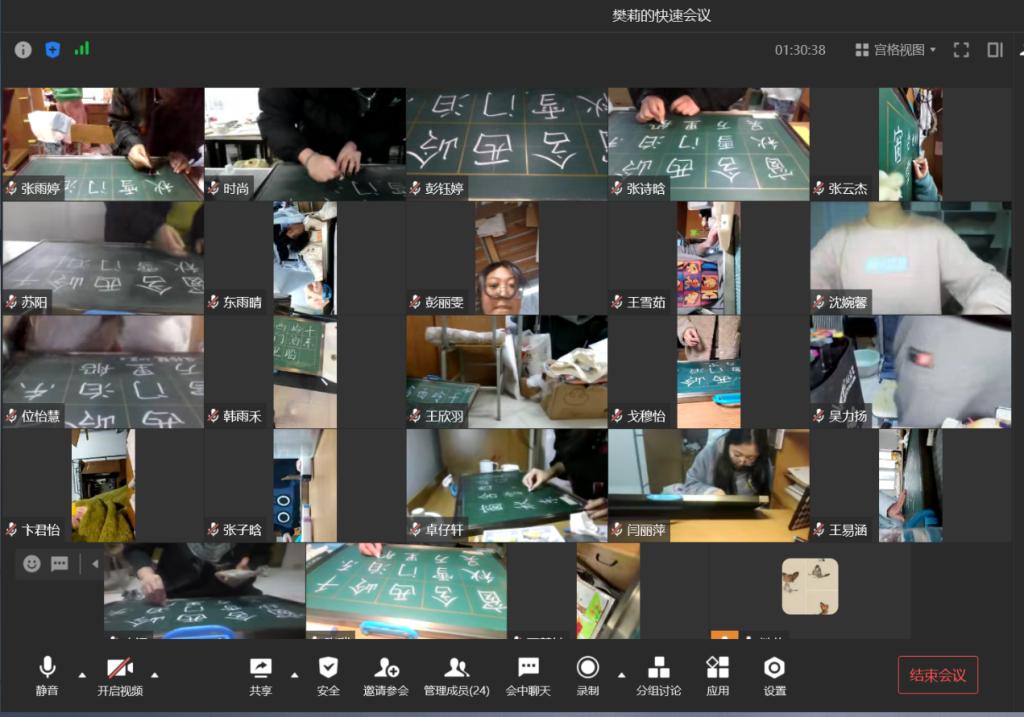Enter full screen mode

click(x=961, y=50)
